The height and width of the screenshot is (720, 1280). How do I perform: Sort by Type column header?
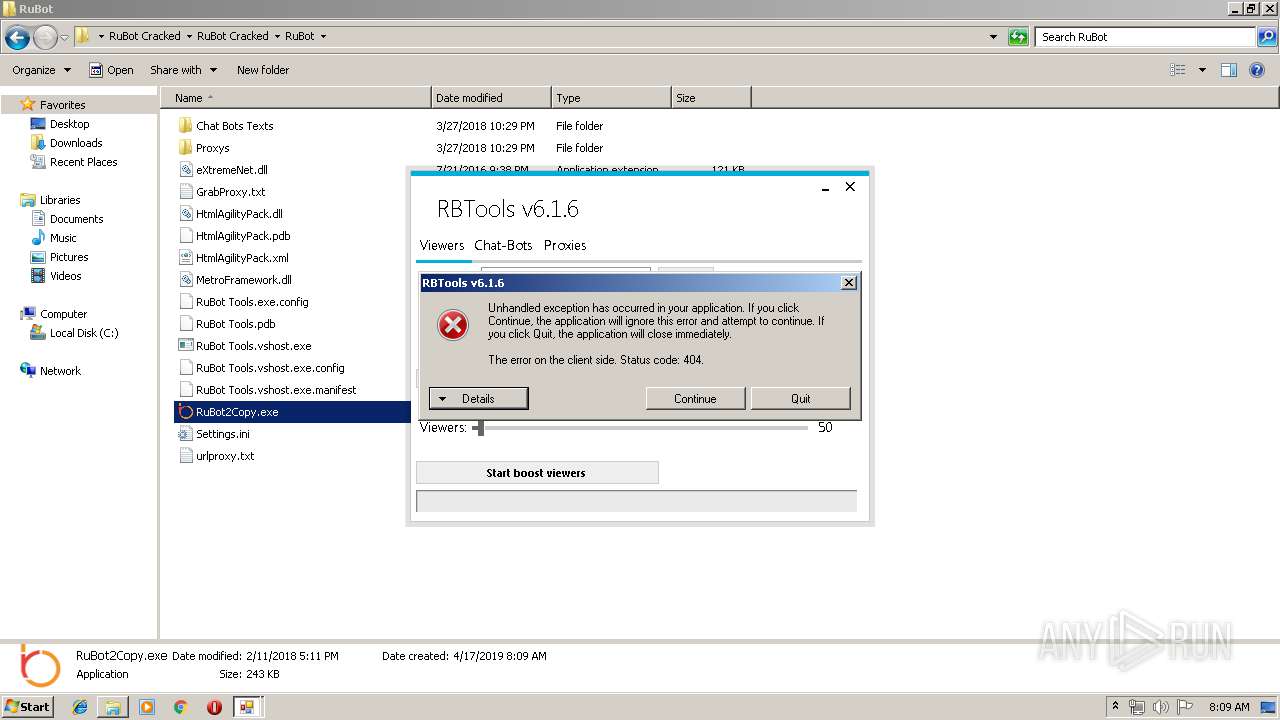(611, 98)
